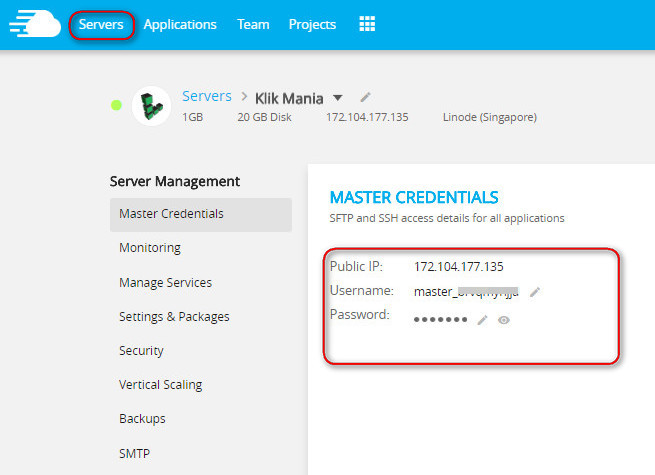This screenshot has height=475, width=655.
Task: Open Manage Services section
Action: (165, 282)
